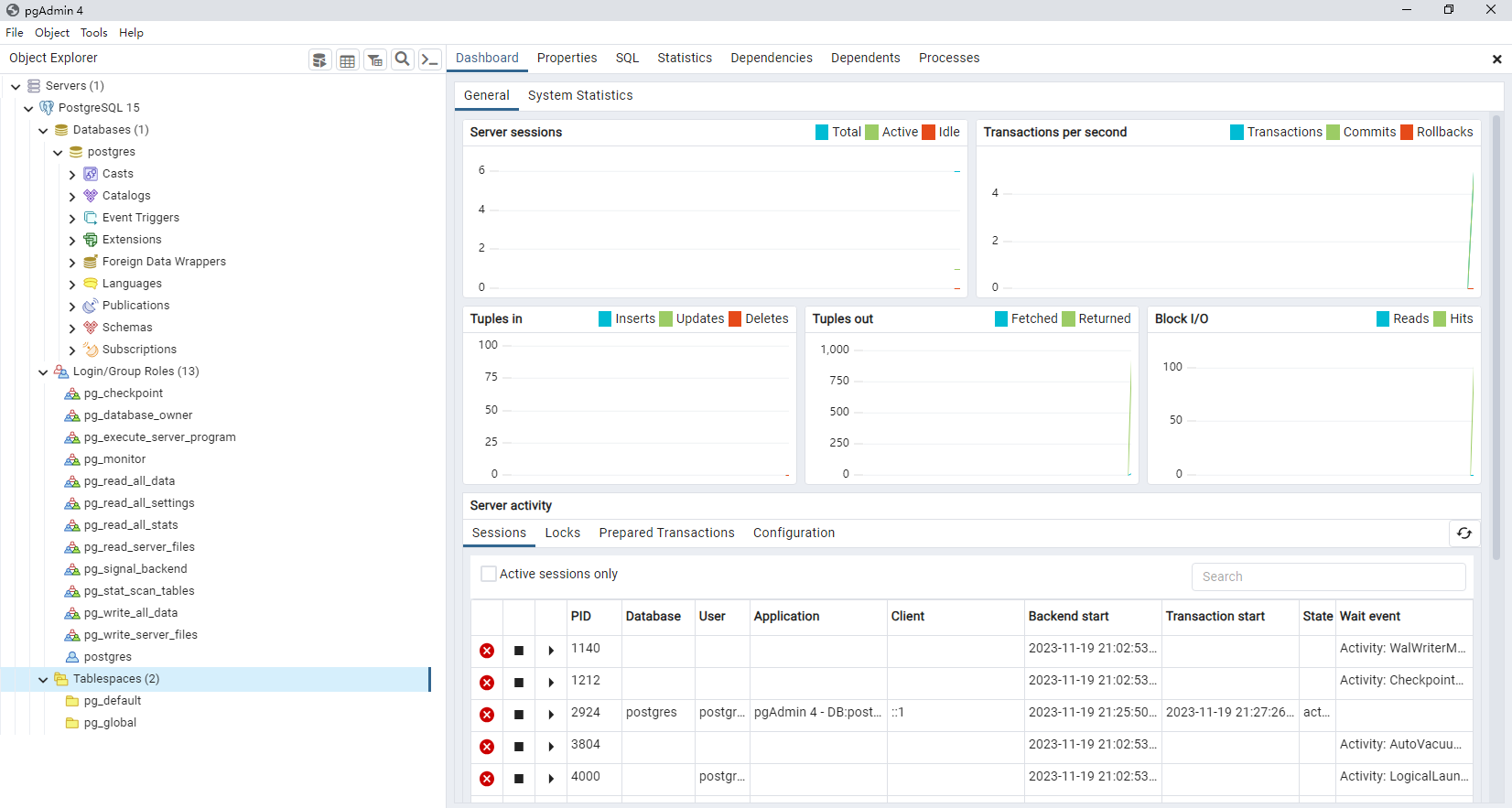Open the Locks tab
Viewport: 1512px width, 808px height.
pyautogui.click(x=562, y=533)
